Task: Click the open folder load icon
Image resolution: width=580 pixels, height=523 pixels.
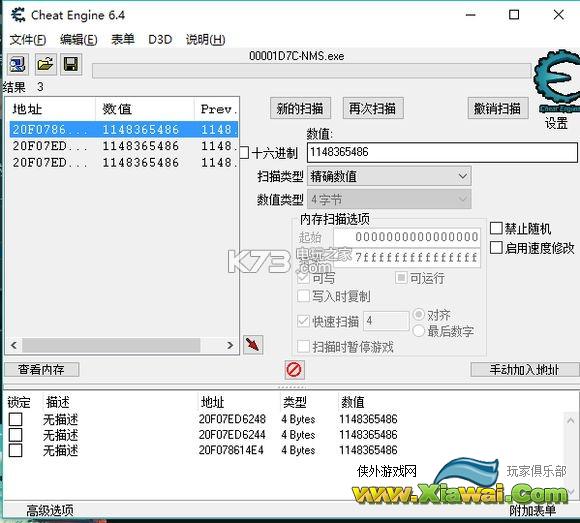Action: [x=45, y=64]
